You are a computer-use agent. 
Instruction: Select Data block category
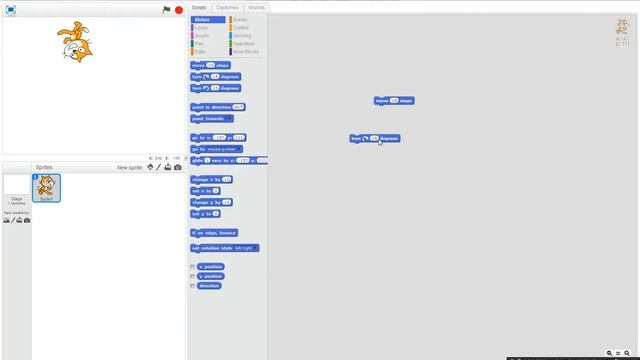click(x=200, y=52)
